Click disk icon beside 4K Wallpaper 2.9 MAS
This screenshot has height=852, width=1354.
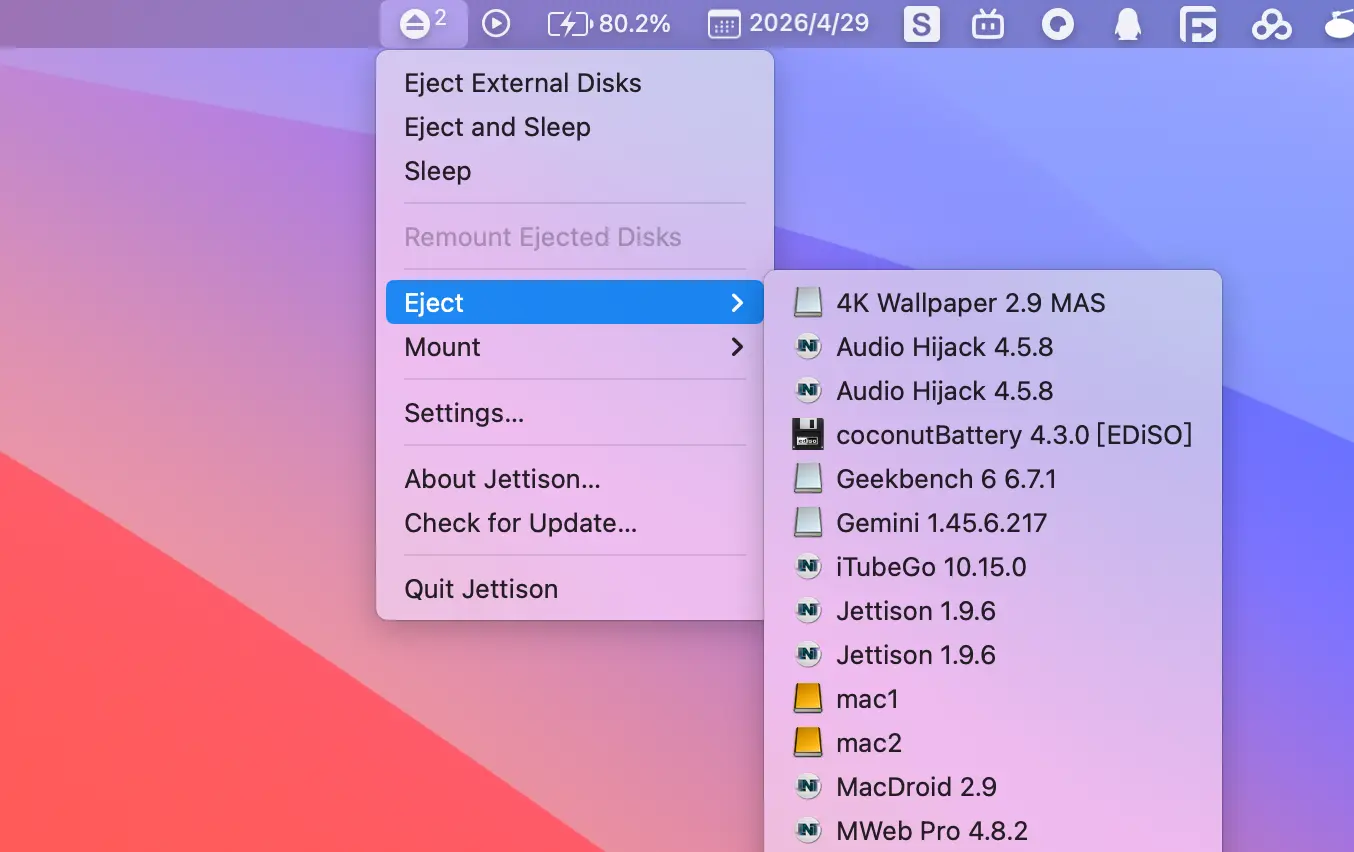click(x=808, y=303)
